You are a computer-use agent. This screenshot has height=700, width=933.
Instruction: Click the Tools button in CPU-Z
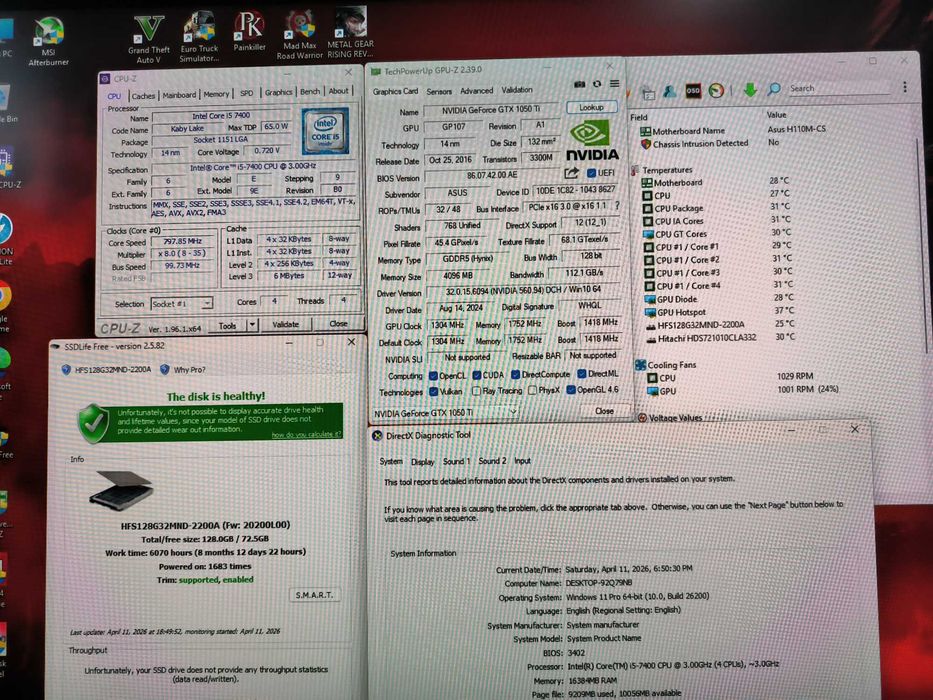tap(227, 326)
